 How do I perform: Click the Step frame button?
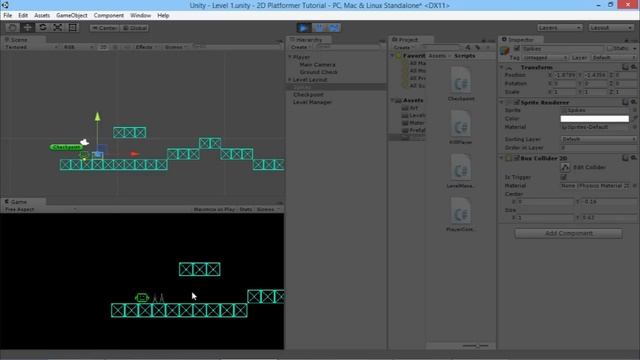334,28
